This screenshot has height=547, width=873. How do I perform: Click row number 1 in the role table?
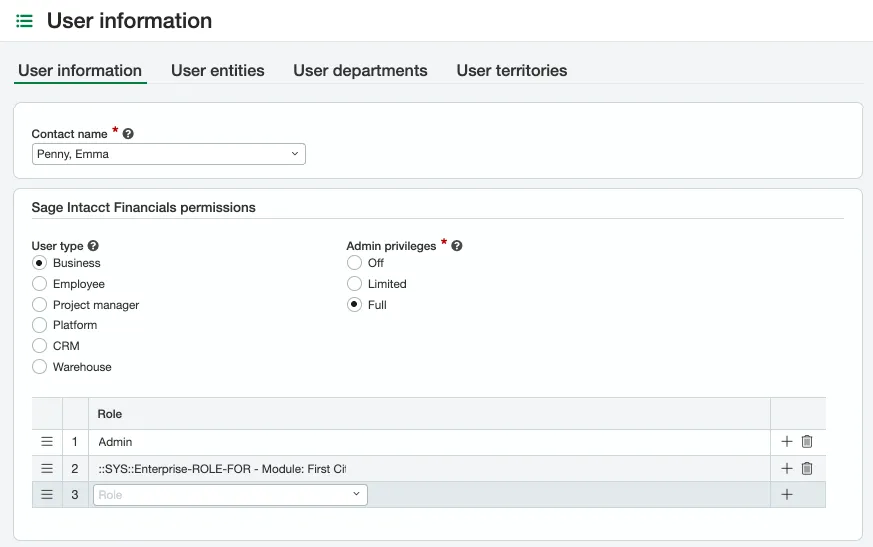75,442
